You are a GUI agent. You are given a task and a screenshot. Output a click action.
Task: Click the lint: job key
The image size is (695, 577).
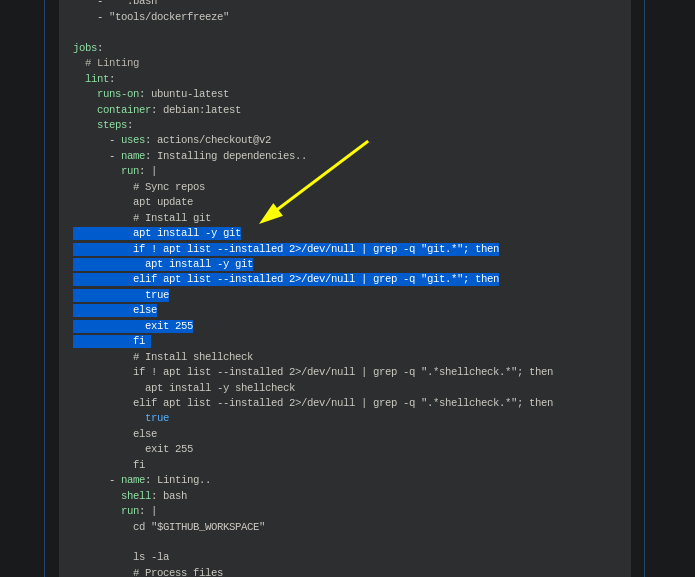tap(100, 78)
